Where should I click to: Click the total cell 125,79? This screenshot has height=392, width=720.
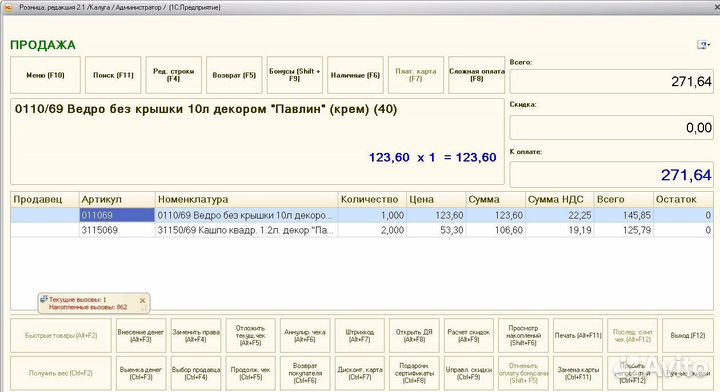[624, 230]
